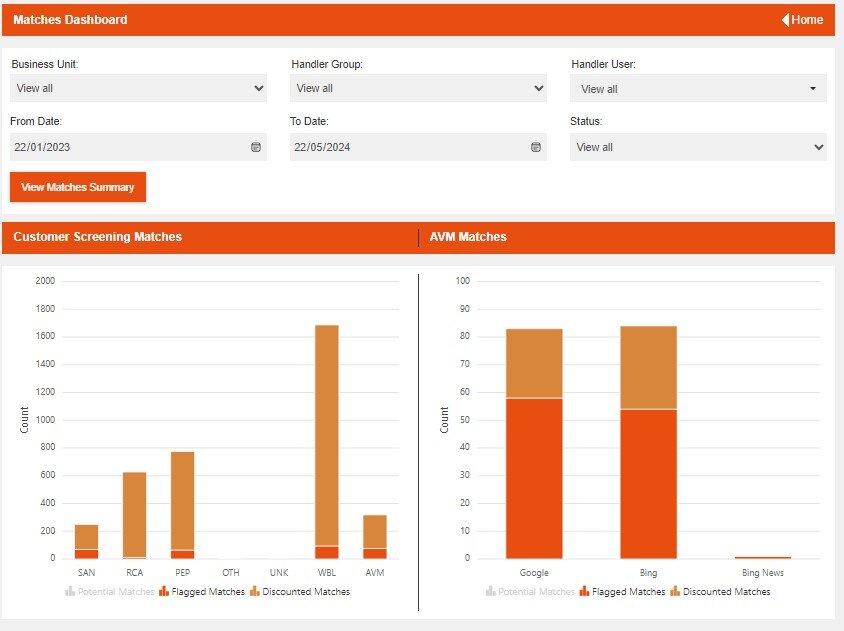
Task: Click the Flagged Matches legend icon under the screening chart
Action: pos(162,591)
